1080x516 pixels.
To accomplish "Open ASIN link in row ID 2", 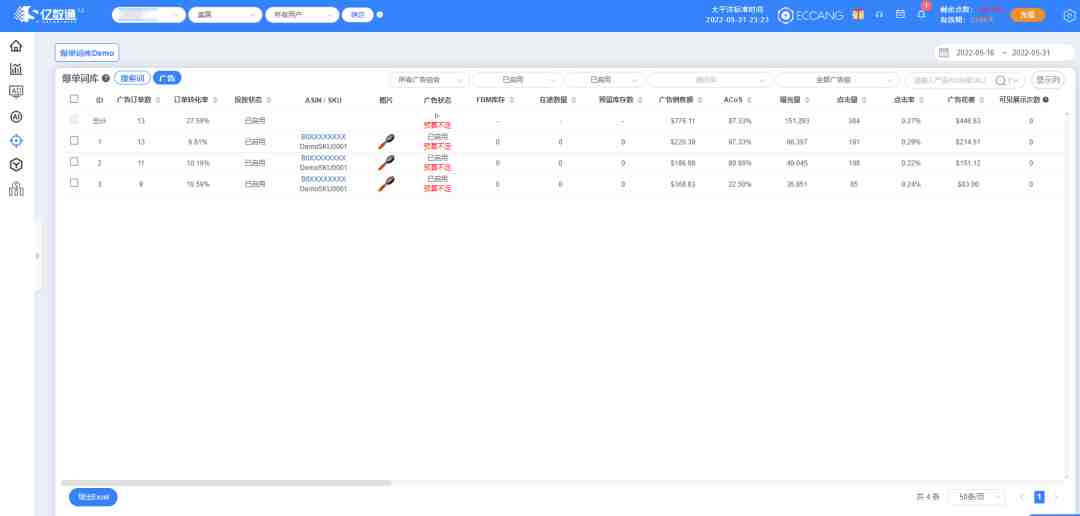I will pyautogui.click(x=324, y=158).
